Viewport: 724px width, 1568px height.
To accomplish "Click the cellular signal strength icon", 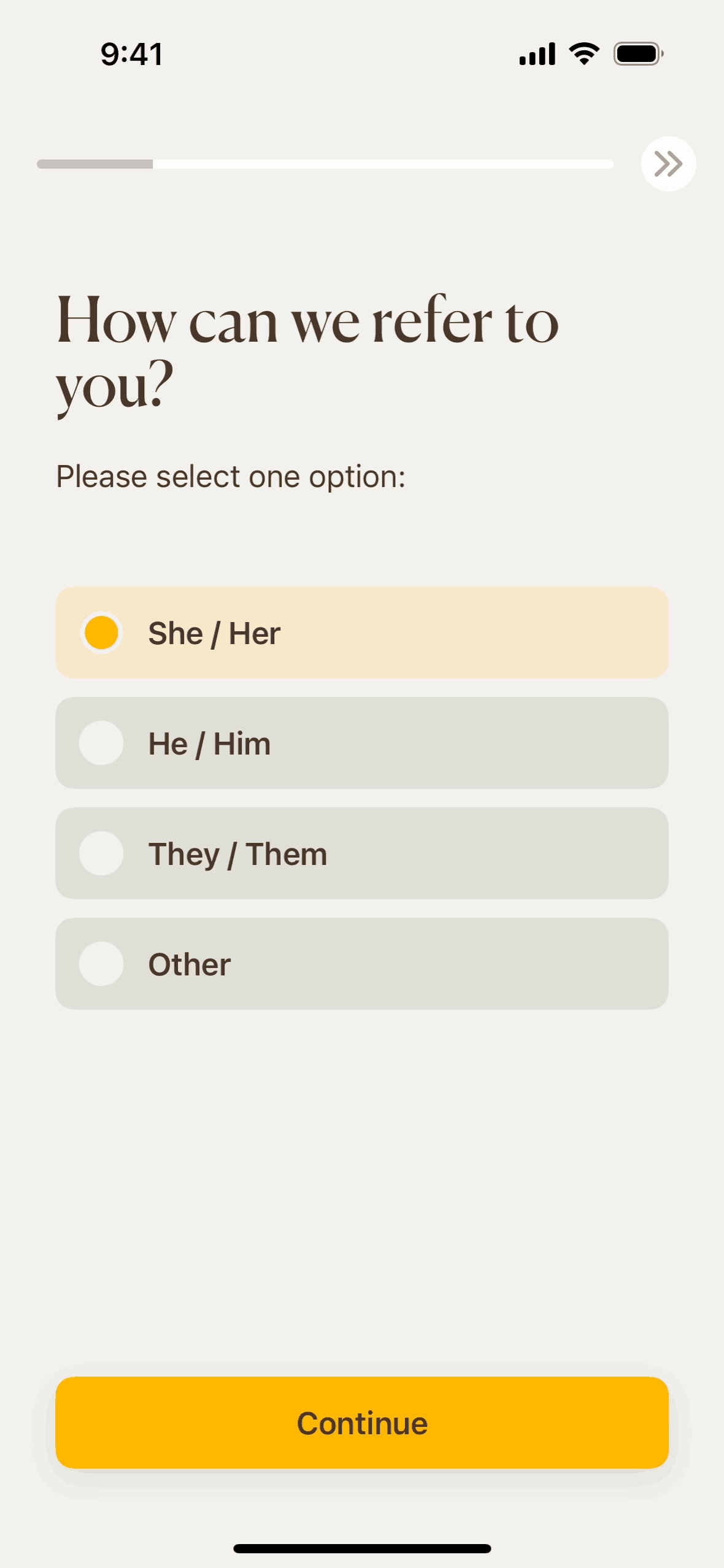I will pos(537,54).
